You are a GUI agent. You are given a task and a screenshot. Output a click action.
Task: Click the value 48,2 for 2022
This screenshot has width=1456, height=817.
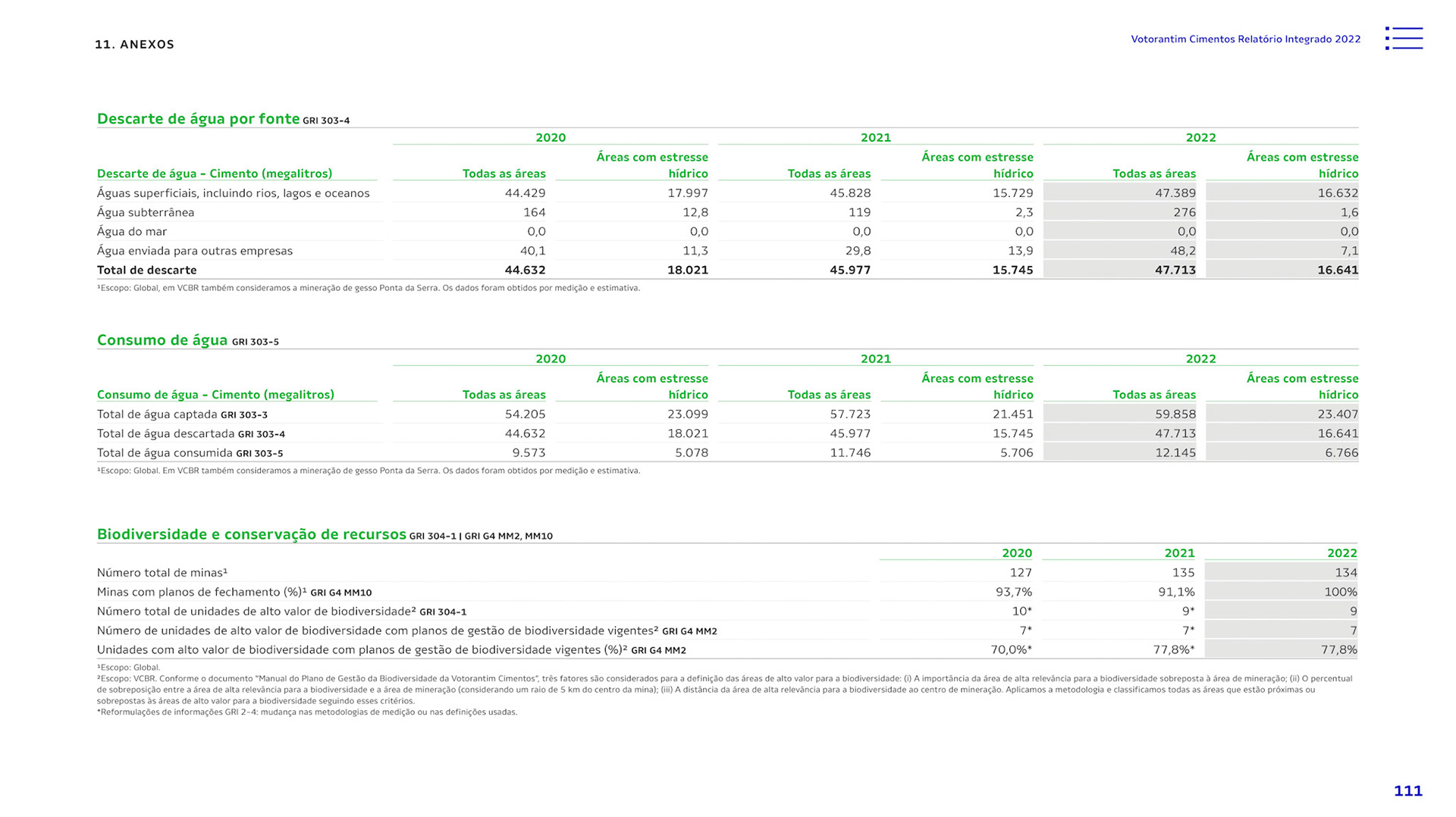click(x=1183, y=251)
